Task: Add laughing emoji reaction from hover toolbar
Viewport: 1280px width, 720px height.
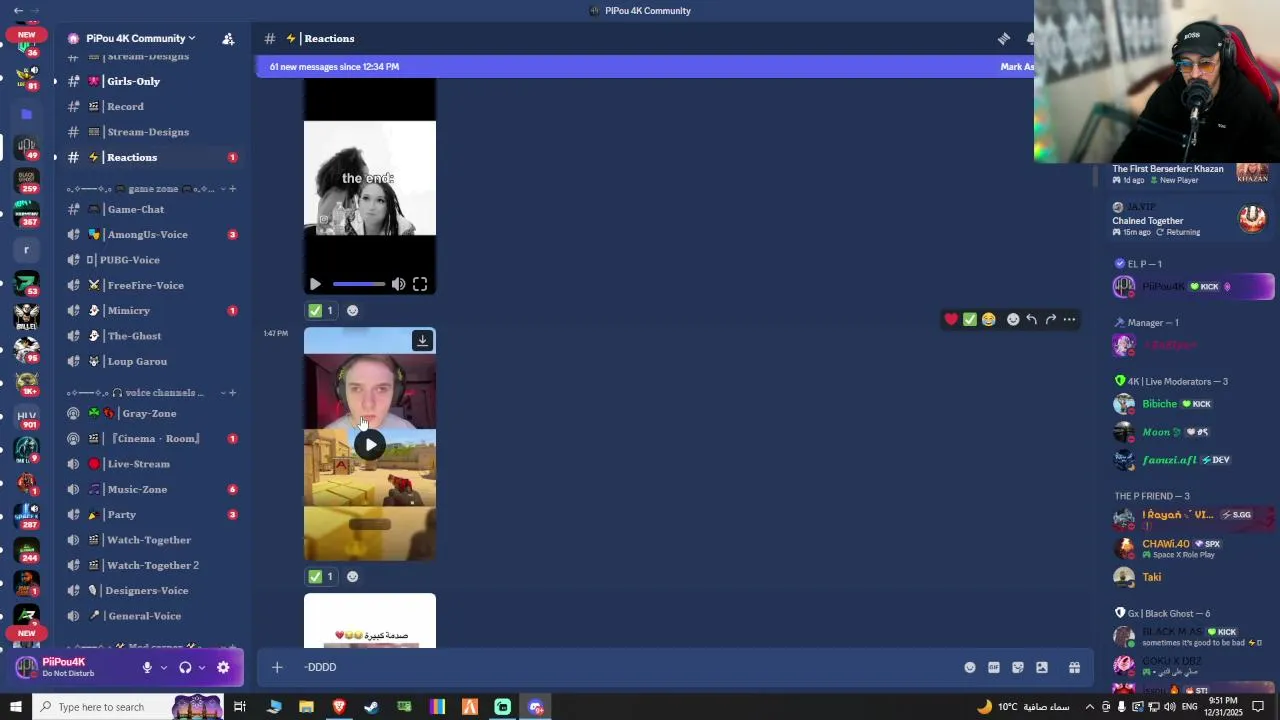Action: tap(989, 319)
